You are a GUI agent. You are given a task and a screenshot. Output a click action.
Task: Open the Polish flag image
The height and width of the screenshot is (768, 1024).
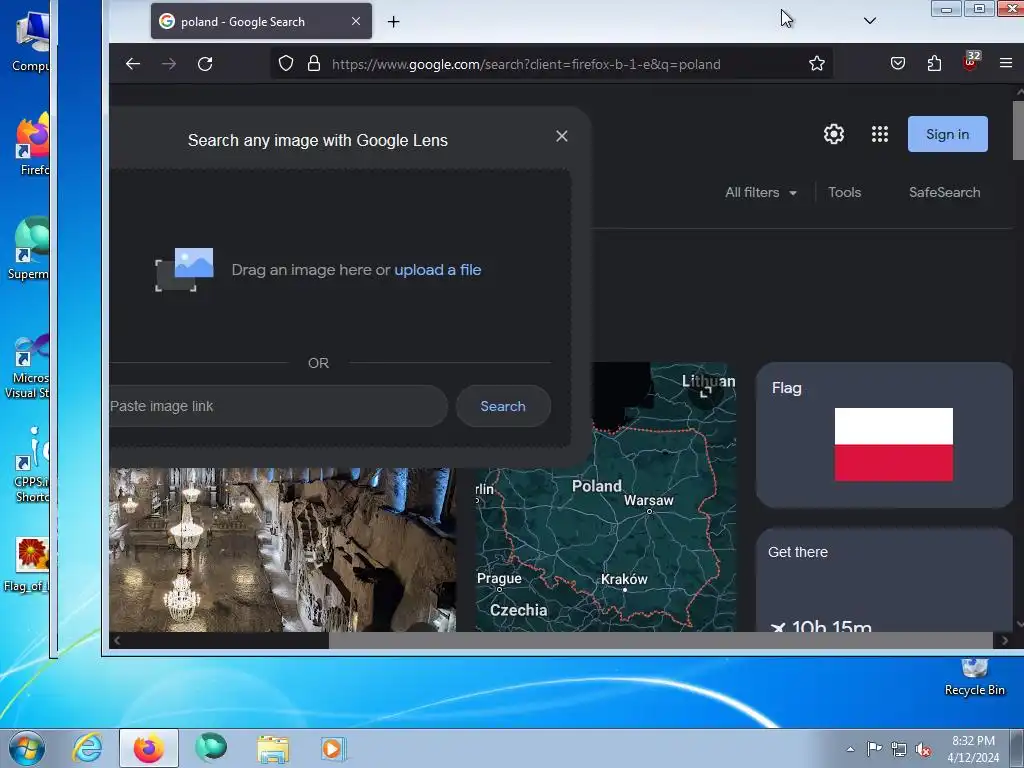click(893, 445)
